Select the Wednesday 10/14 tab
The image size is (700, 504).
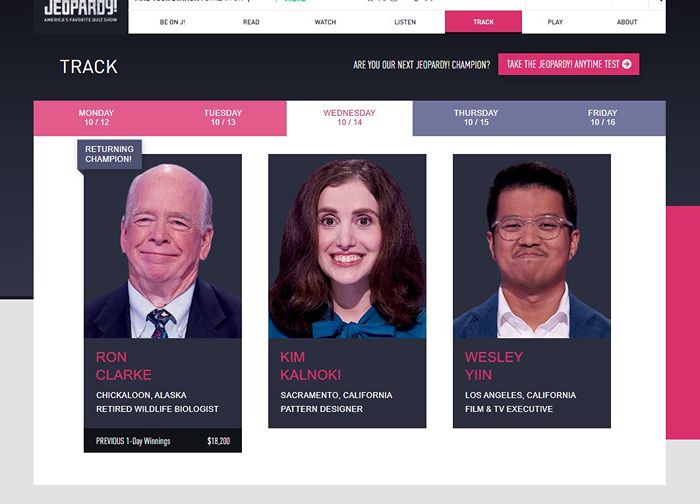coord(350,118)
